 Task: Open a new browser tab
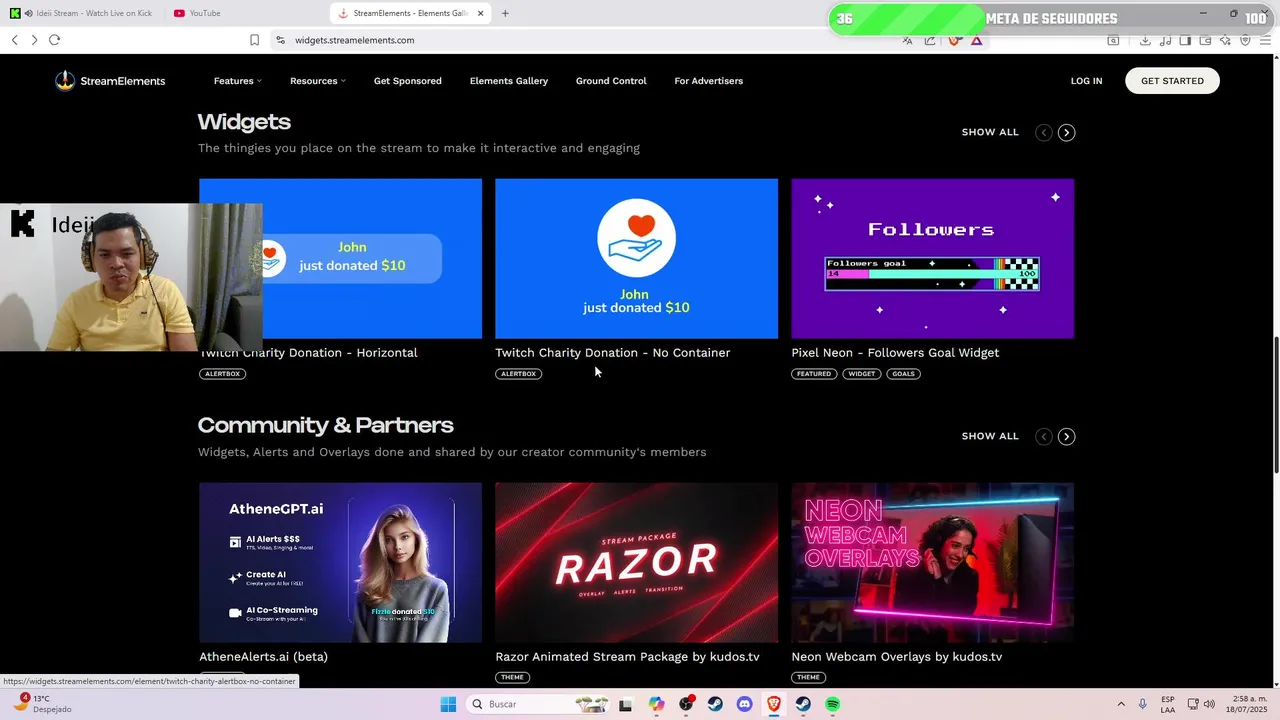[505, 13]
